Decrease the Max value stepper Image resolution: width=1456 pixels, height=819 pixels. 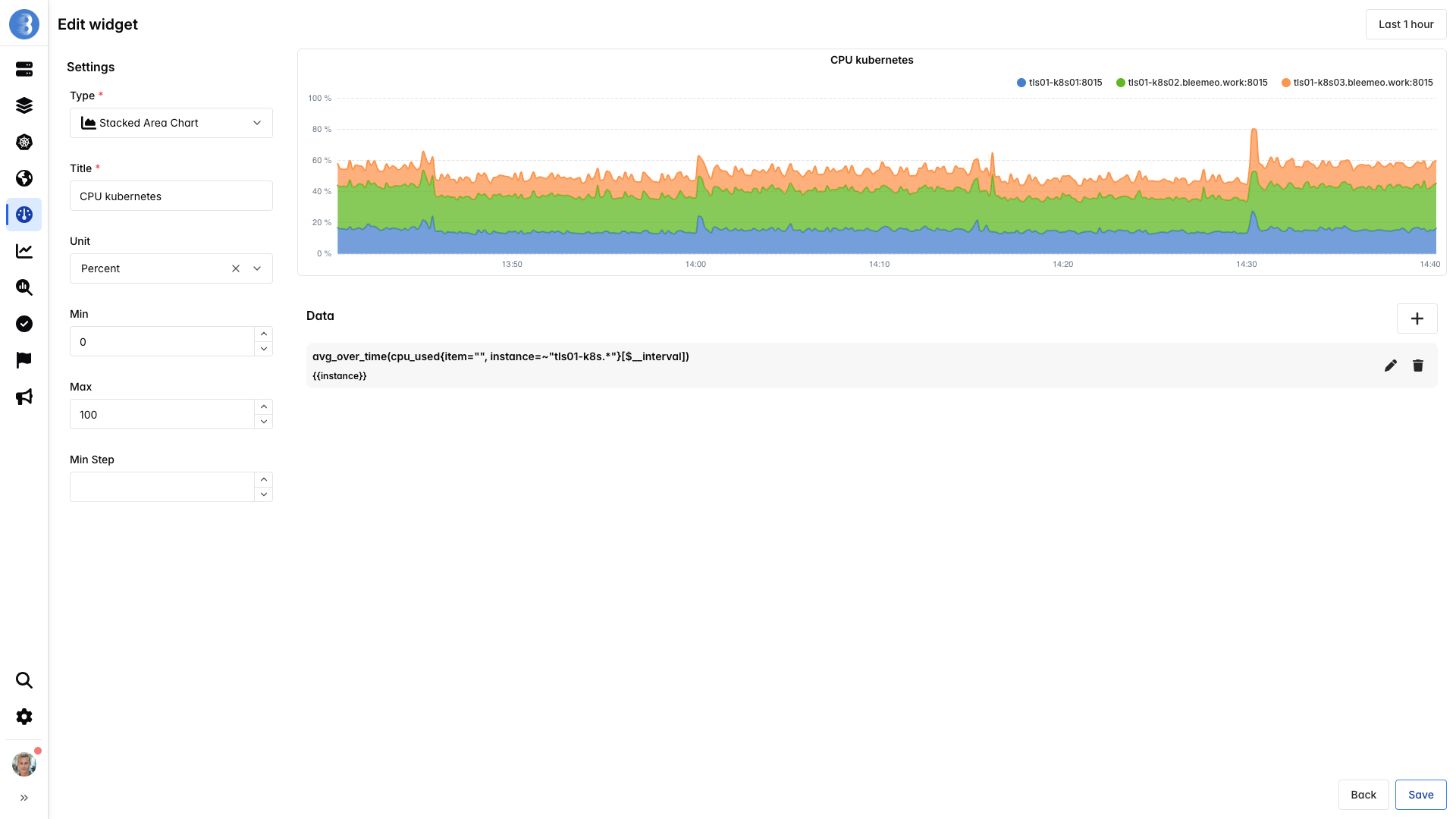click(x=264, y=422)
